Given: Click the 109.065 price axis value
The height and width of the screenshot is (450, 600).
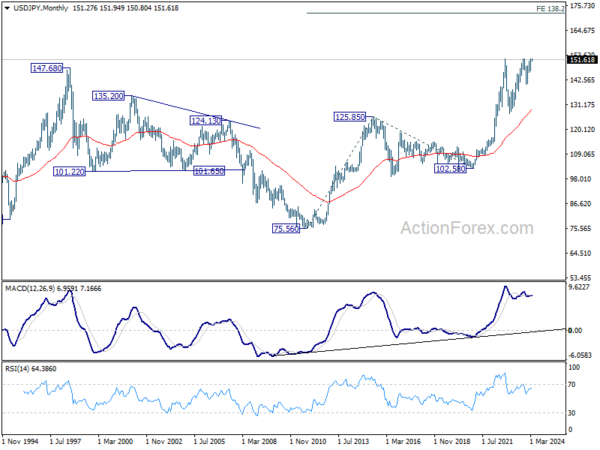Looking at the screenshot, I should (x=582, y=154).
